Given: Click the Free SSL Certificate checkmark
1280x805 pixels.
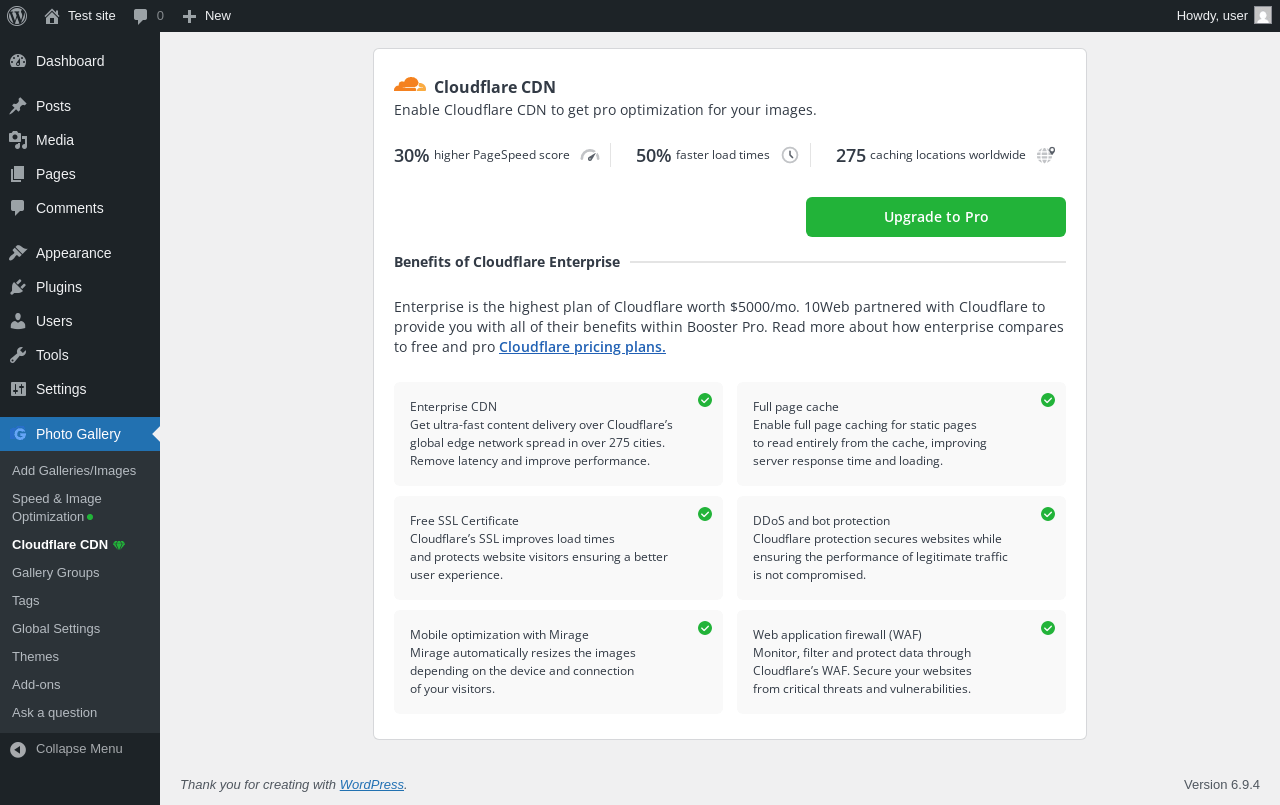Looking at the screenshot, I should (x=705, y=514).
